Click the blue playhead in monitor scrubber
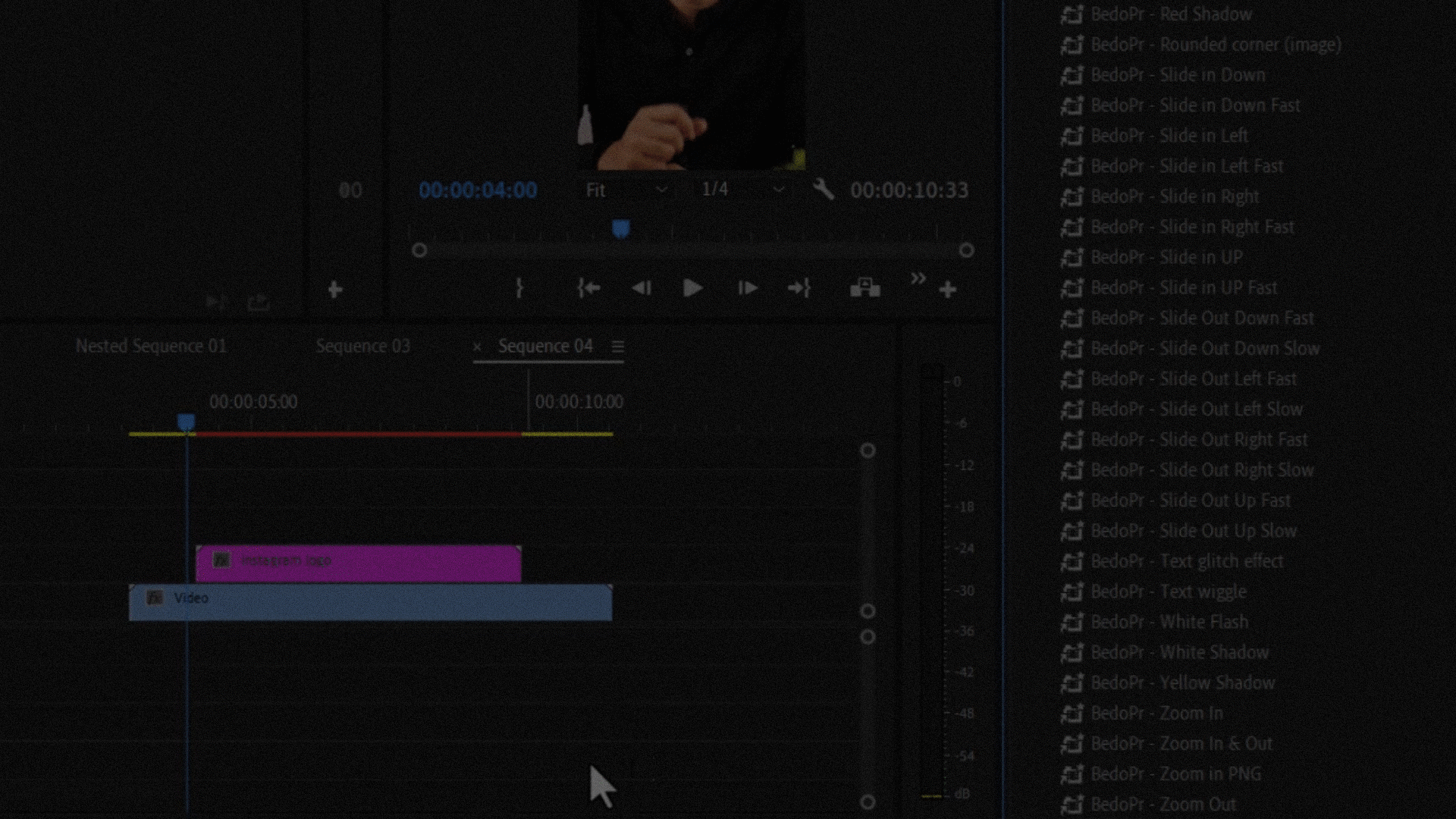Viewport: 1456px width, 819px height. (620, 228)
